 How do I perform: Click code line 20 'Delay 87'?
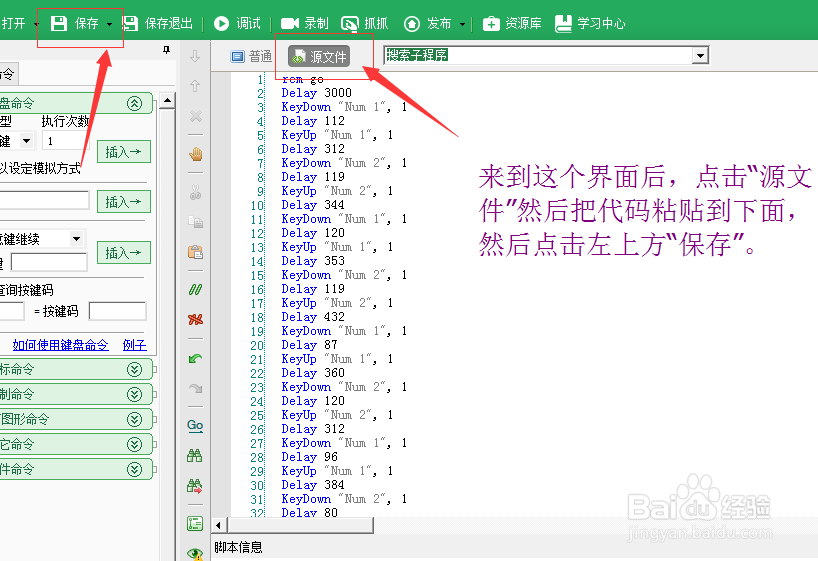click(309, 345)
